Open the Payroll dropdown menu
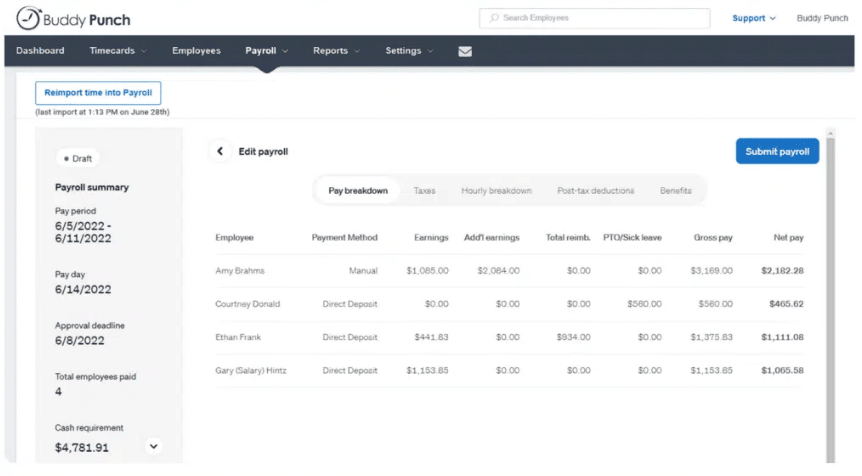This screenshot has width=862, height=476. click(x=267, y=51)
